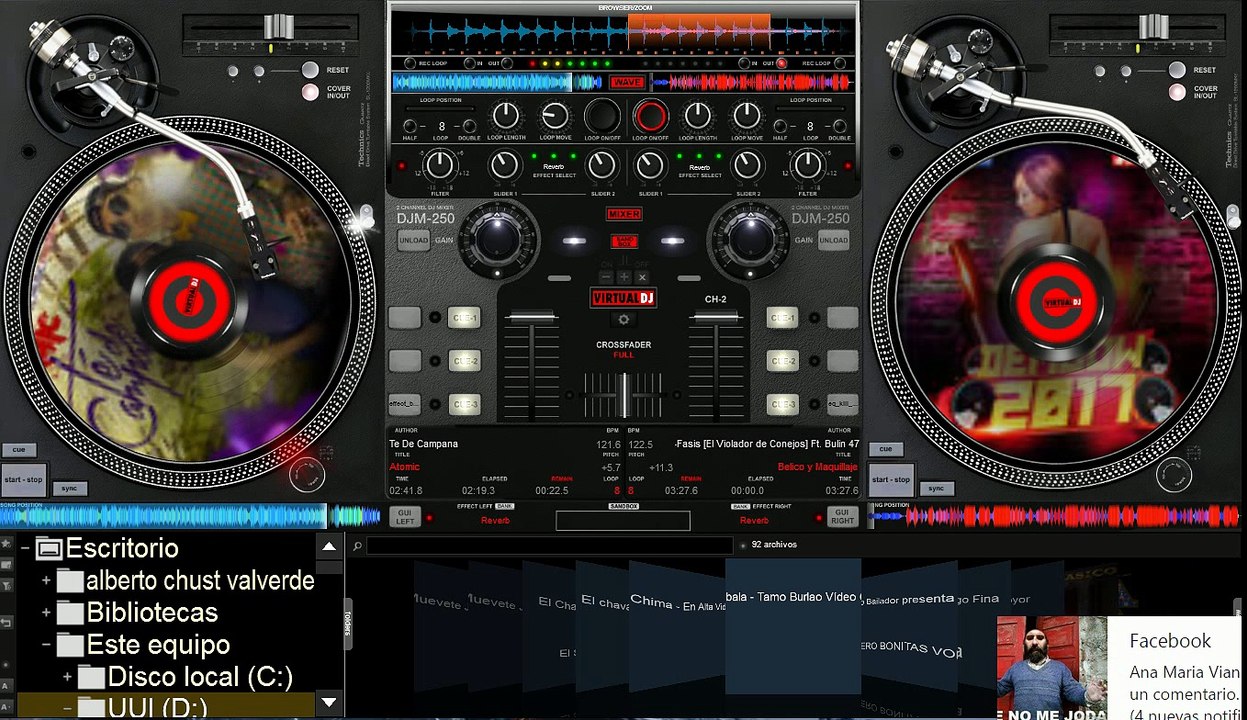Trigger left deck CUE-1 pad
1247x720 pixels.
pyautogui.click(x=464, y=318)
